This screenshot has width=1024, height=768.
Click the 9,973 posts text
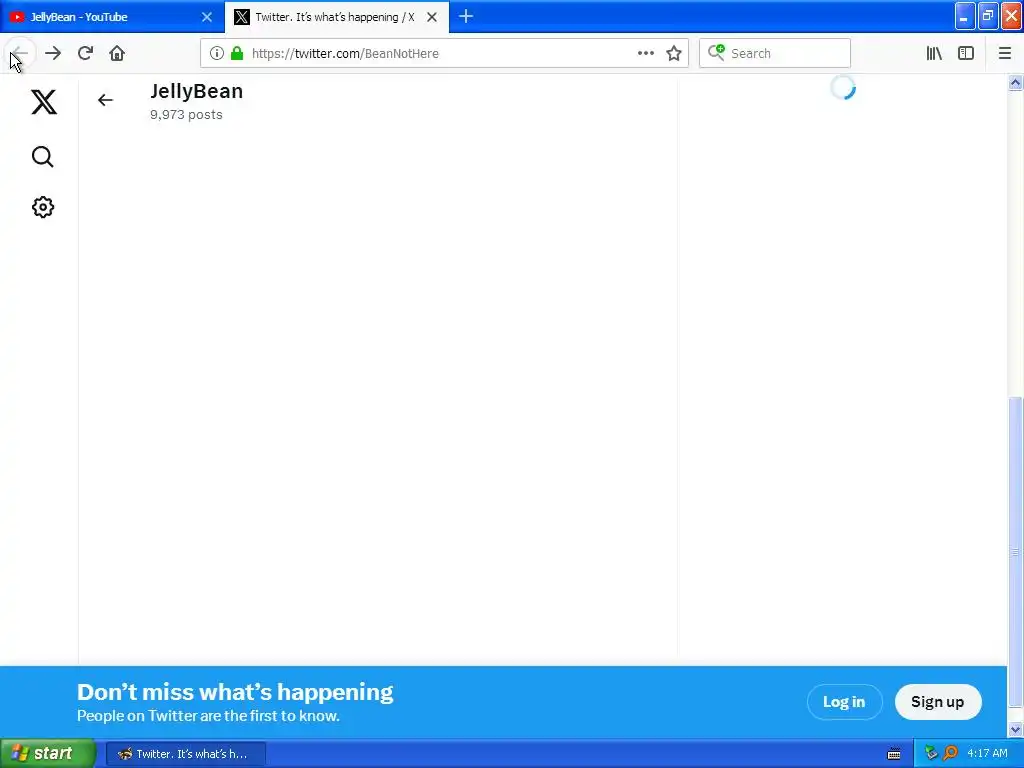coord(186,115)
